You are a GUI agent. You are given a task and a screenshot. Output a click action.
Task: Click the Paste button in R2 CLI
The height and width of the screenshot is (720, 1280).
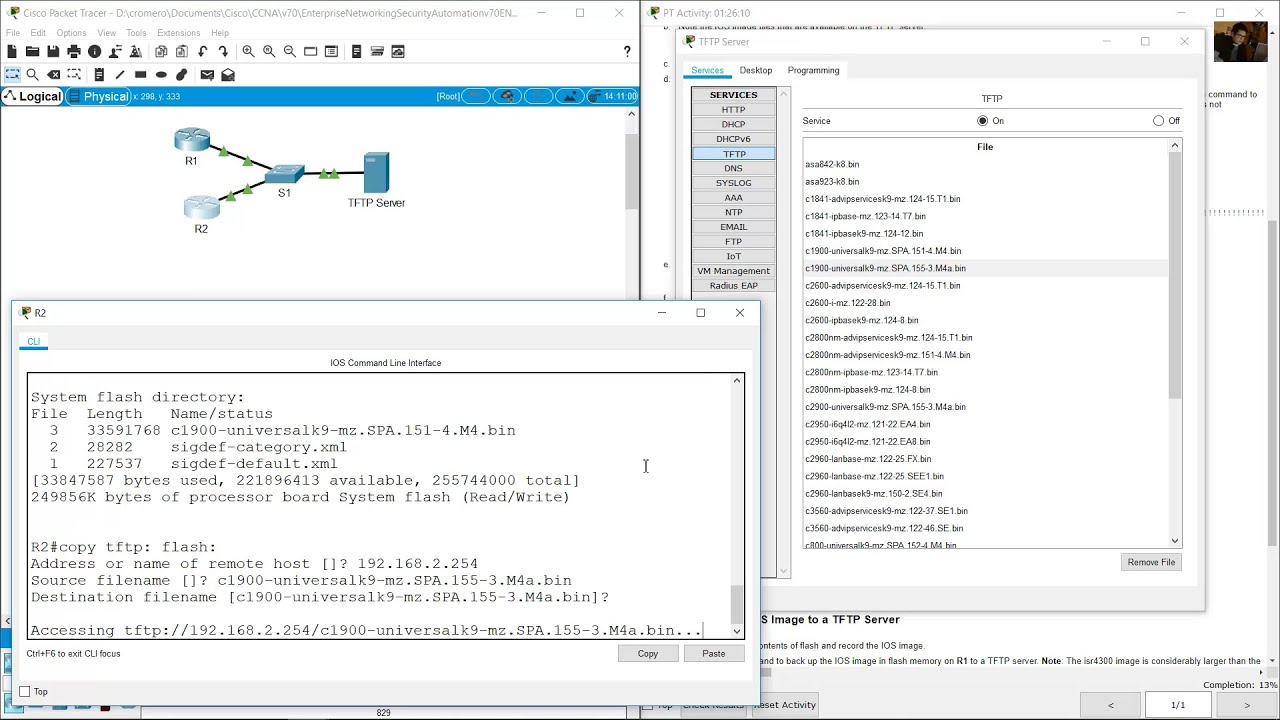[x=713, y=654]
